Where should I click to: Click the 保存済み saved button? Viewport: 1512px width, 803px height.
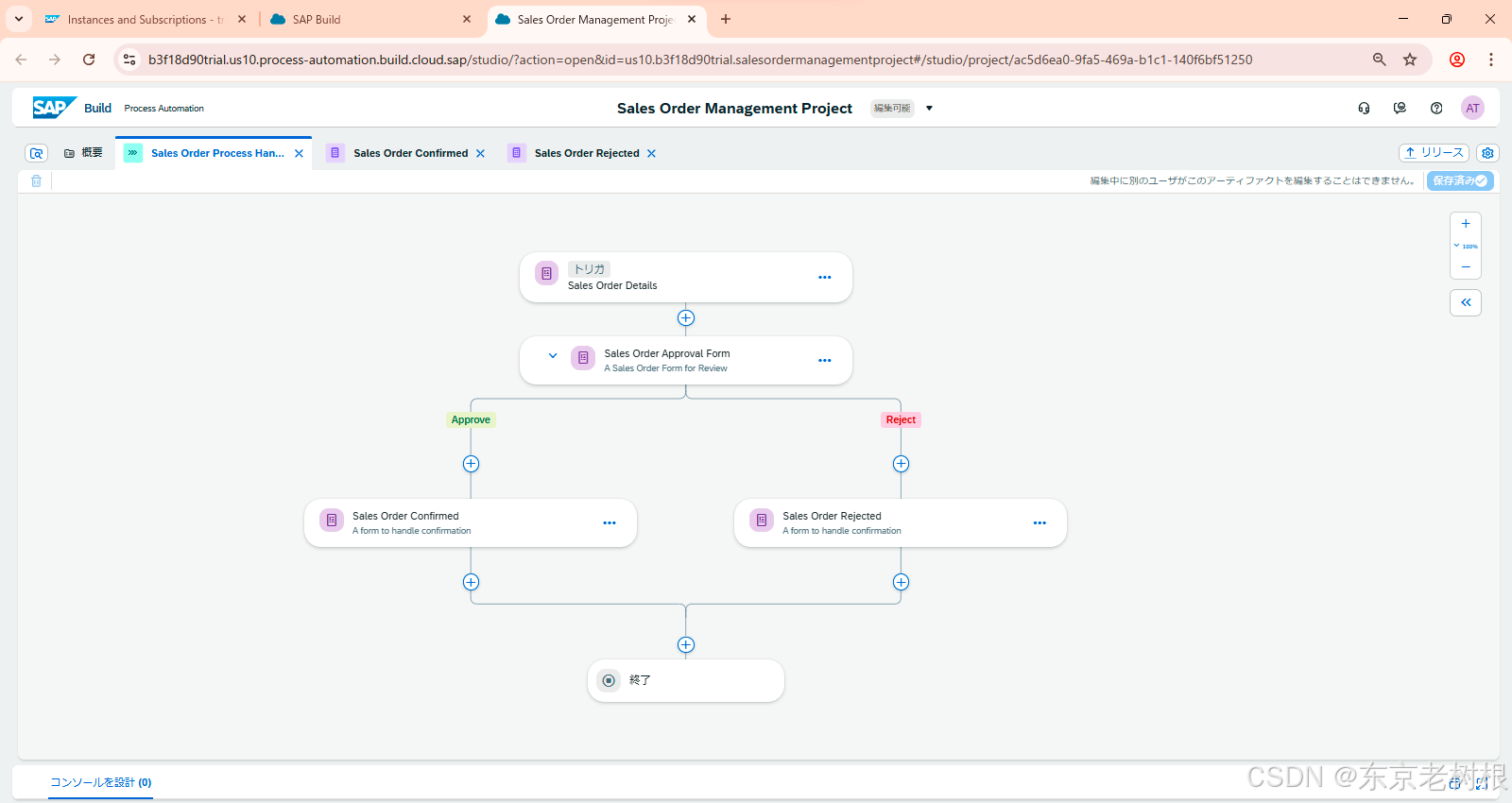[x=1460, y=180]
